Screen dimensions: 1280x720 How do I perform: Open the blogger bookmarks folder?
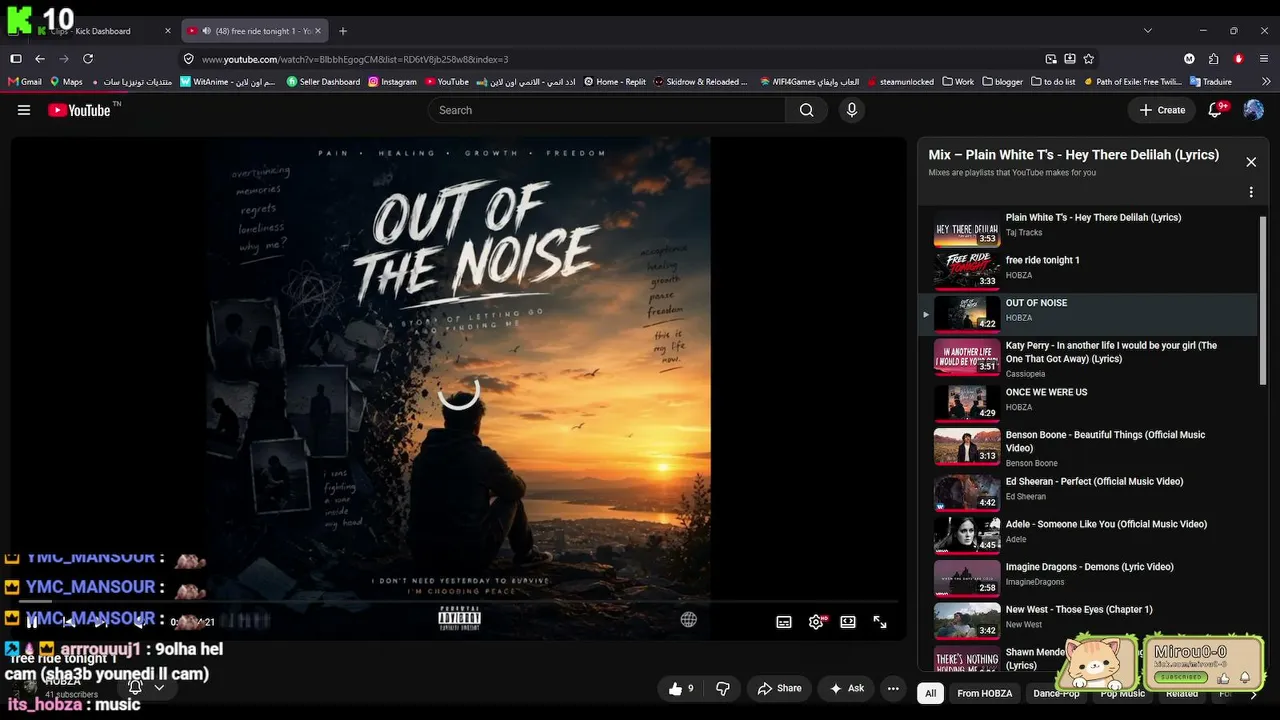pos(1003,82)
